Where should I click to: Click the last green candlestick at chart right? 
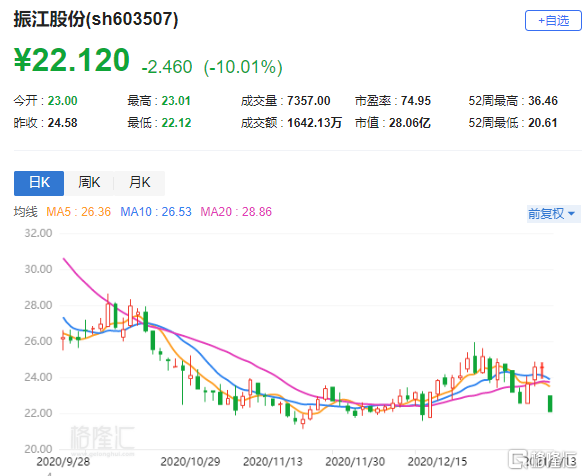pyautogui.click(x=550, y=404)
